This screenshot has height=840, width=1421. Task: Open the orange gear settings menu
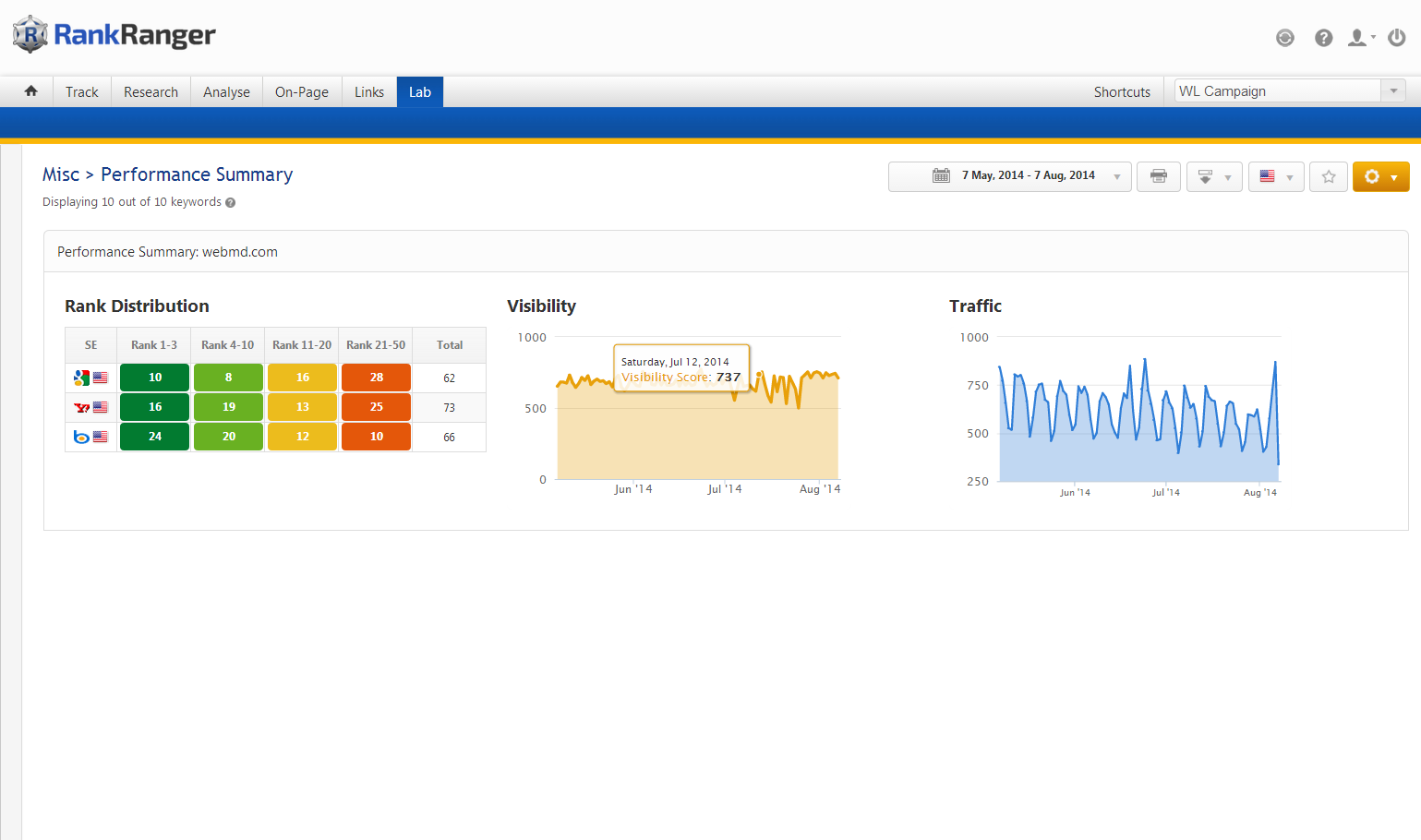[x=1380, y=176]
